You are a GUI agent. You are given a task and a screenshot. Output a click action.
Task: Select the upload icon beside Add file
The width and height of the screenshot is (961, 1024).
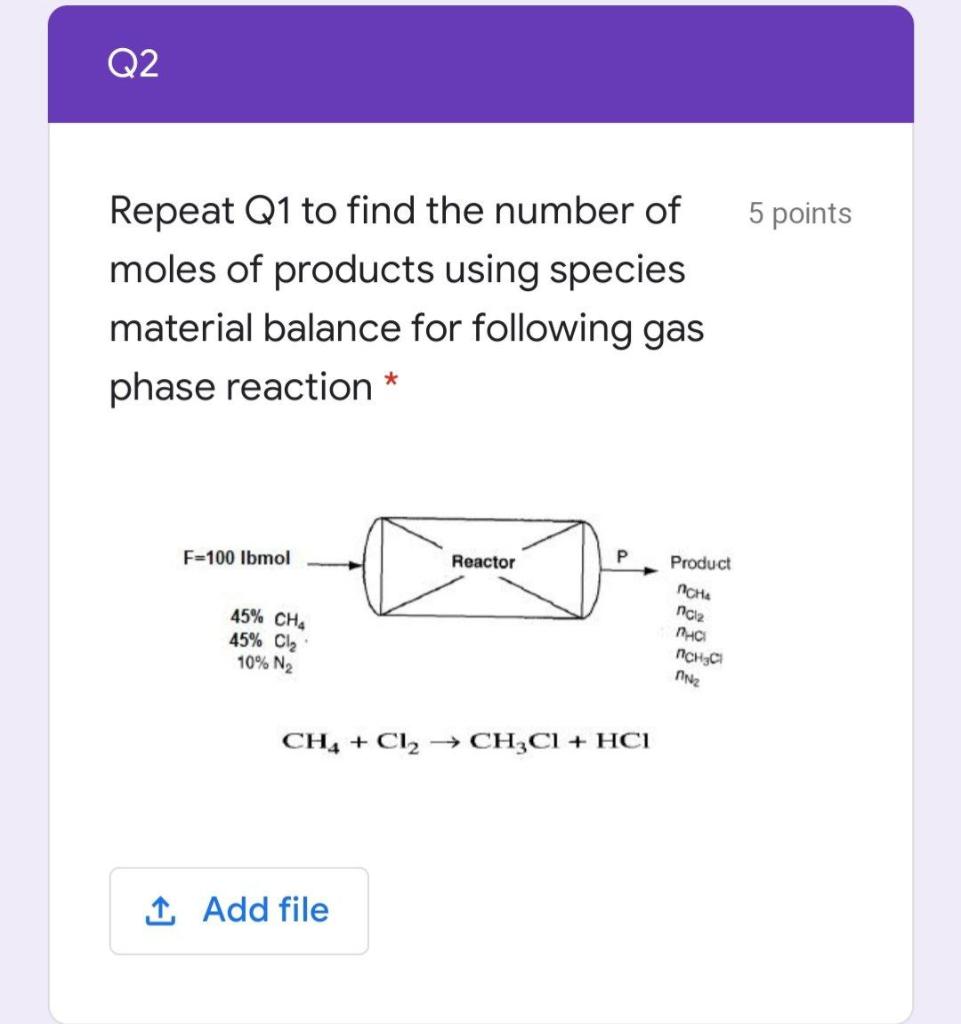163,909
